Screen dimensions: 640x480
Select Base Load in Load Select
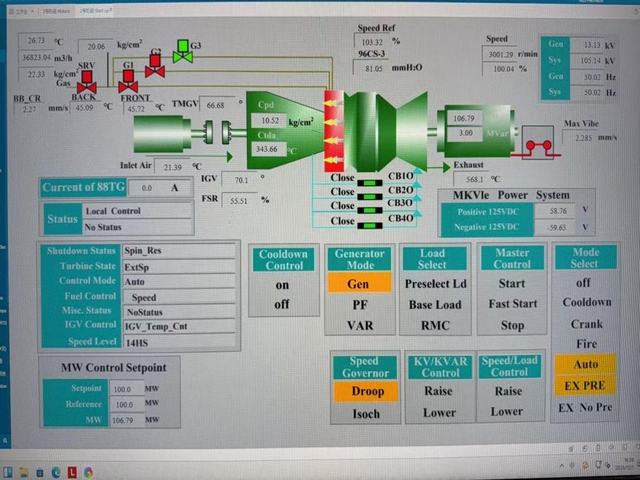(x=436, y=303)
